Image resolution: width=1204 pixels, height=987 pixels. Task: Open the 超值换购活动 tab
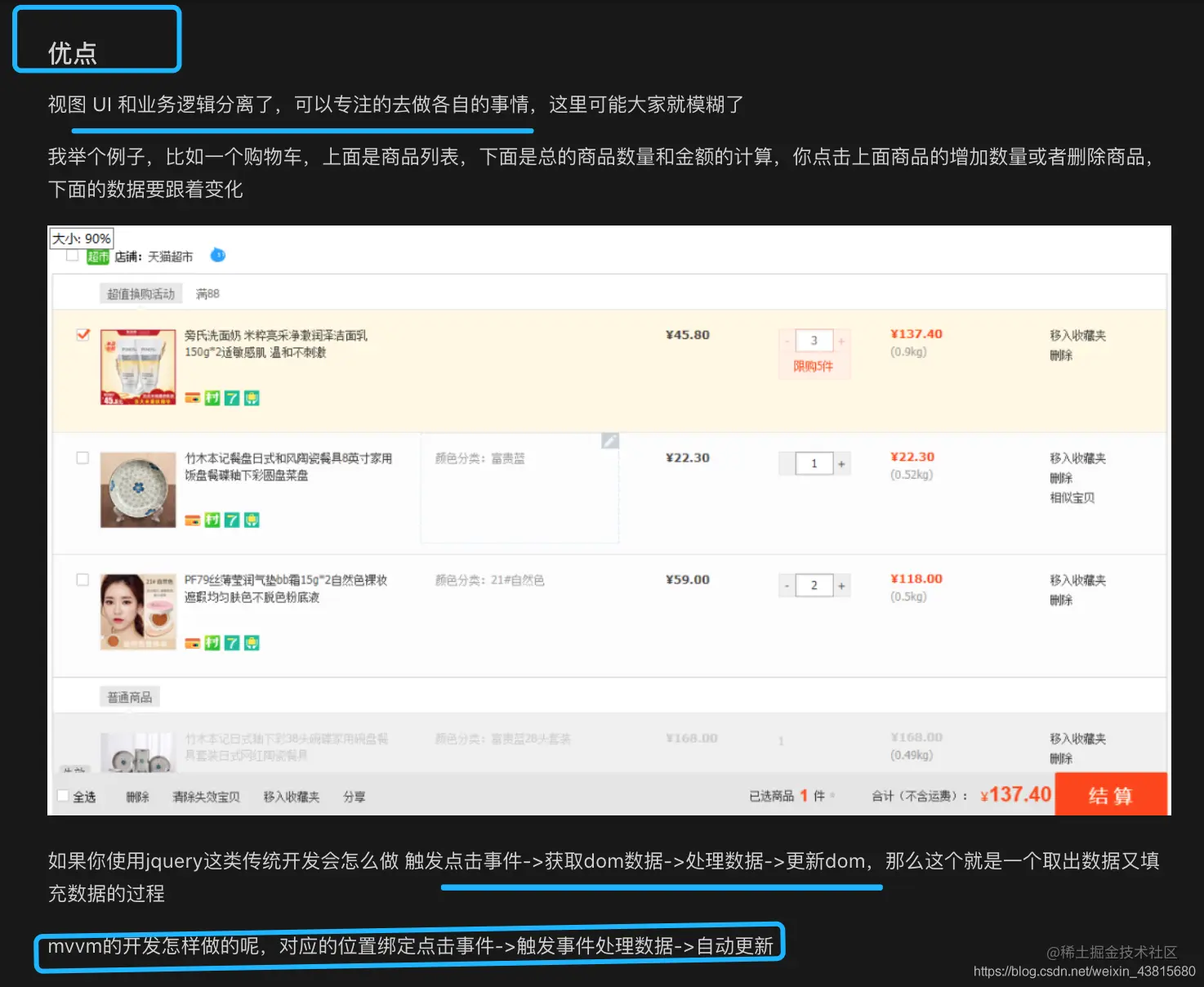pos(140,293)
